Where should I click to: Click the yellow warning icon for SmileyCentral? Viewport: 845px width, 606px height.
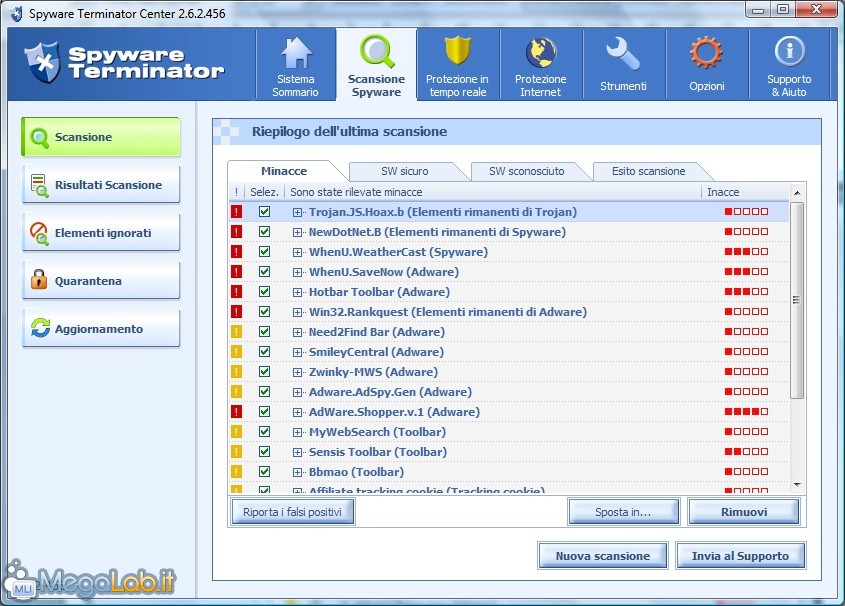[236, 352]
